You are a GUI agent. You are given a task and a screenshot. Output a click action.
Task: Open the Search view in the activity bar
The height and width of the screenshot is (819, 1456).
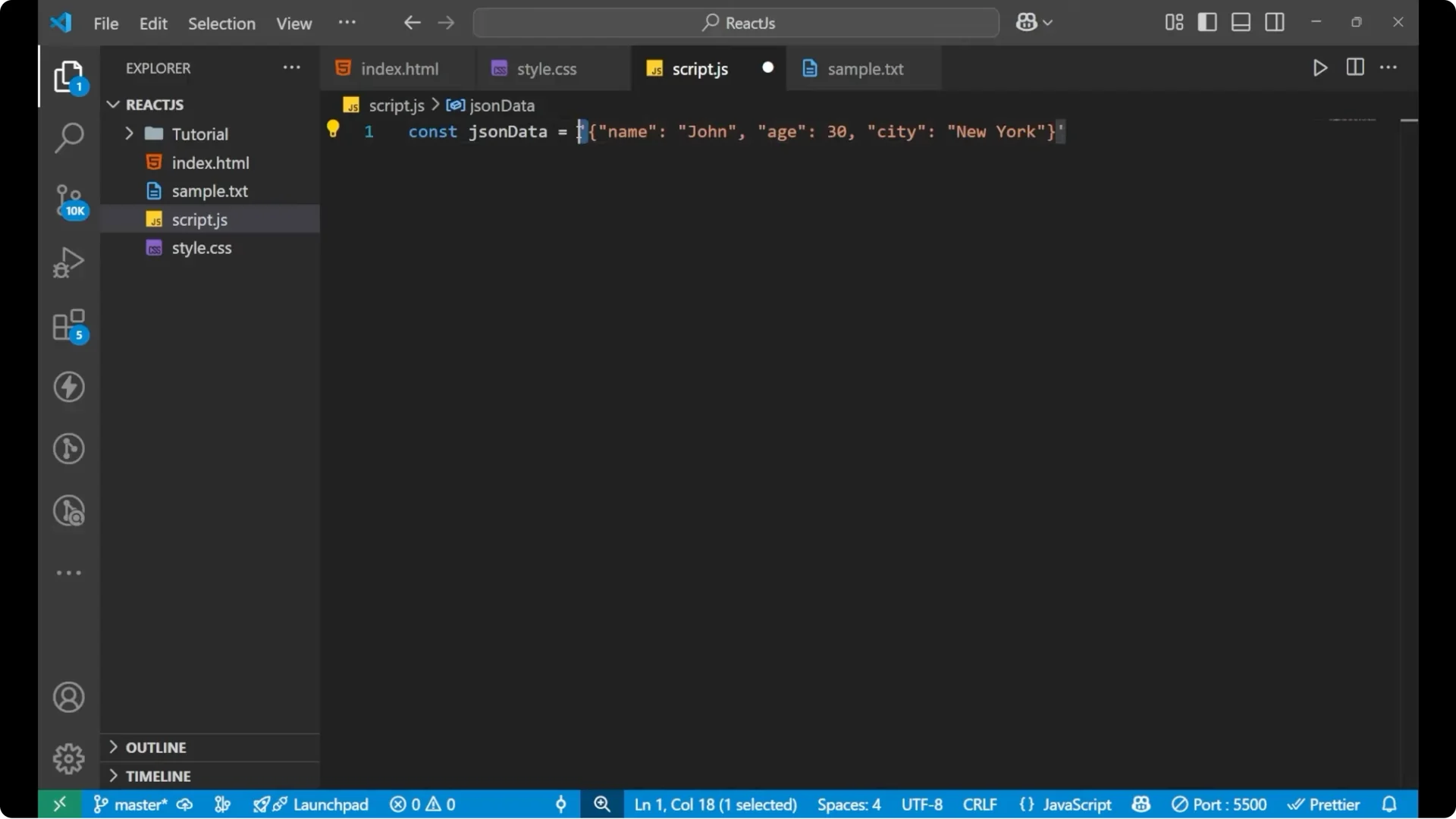[69, 138]
